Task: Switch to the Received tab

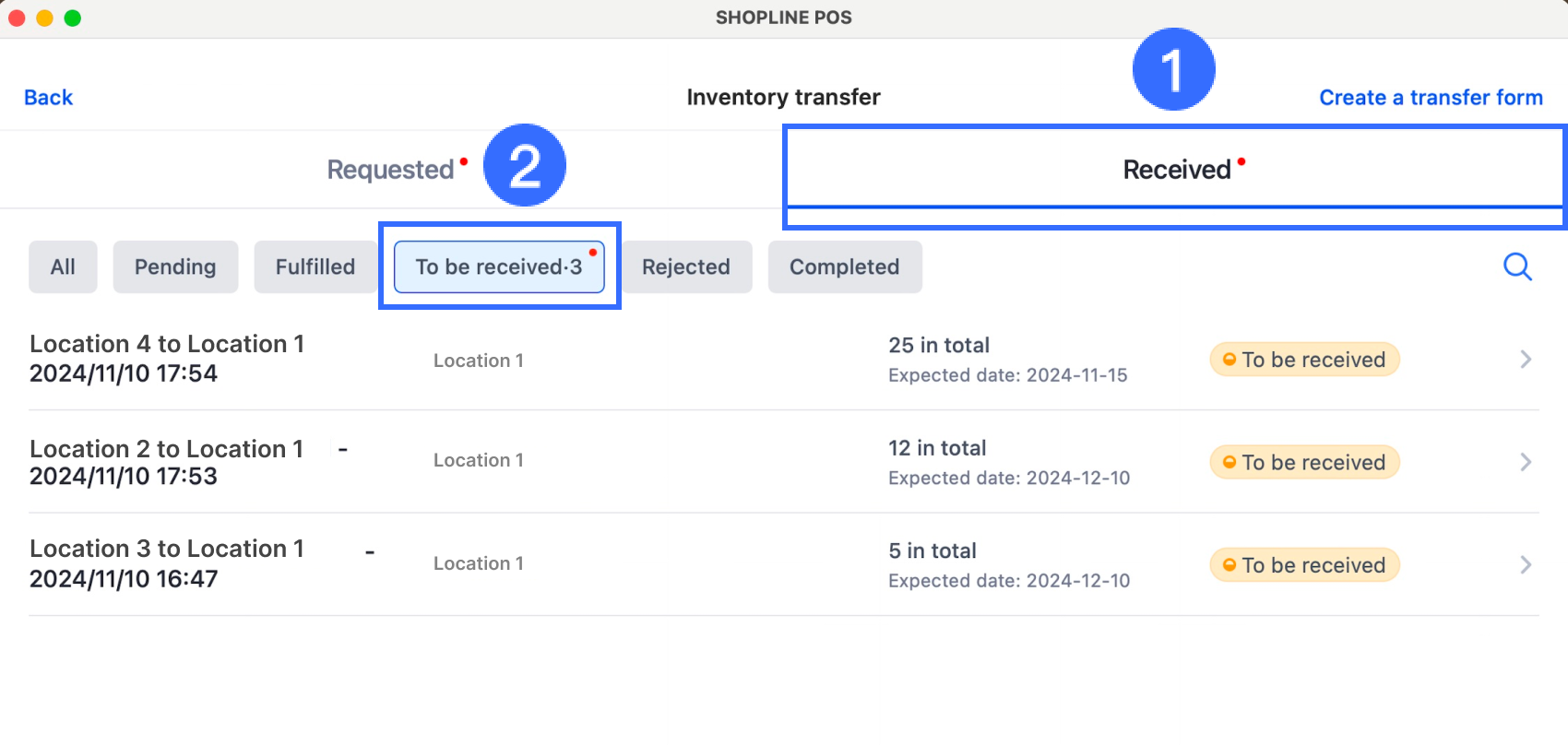Action: pyautogui.click(x=1176, y=170)
